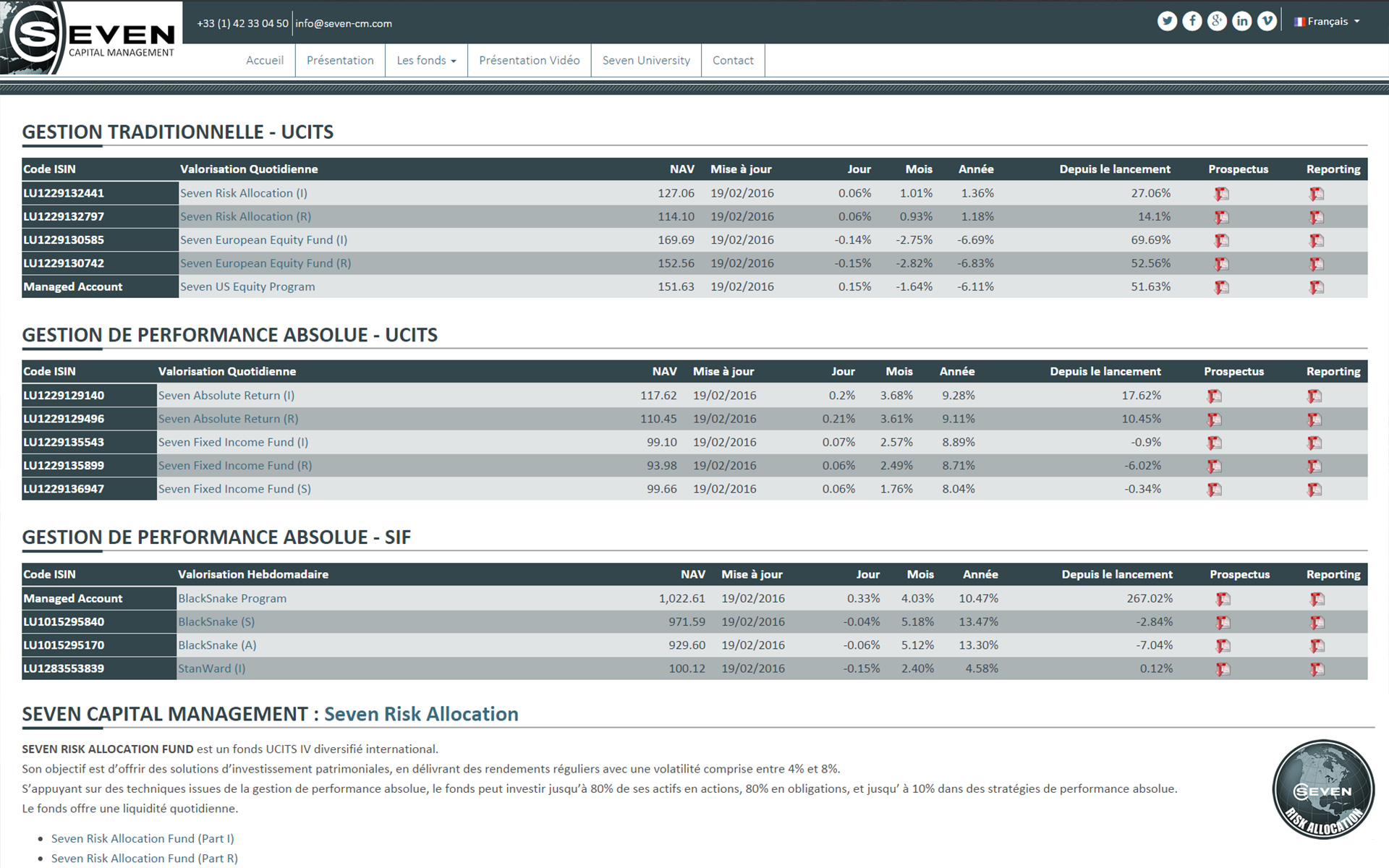This screenshot has width=1389, height=868.
Task: Click the Valorisation Hebdomadaire column header
Action: (253, 574)
